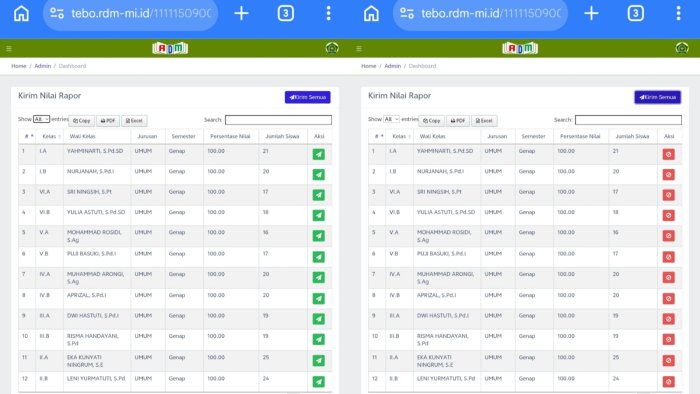This screenshot has width=700, height=394.
Task: Focus Search field in right page
Action: click(x=629, y=120)
